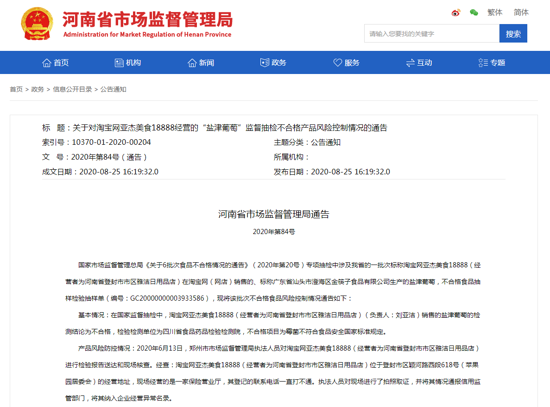Click the national emblem logo
Image resolution: width=550 pixels, height=407 pixels.
click(37, 24)
